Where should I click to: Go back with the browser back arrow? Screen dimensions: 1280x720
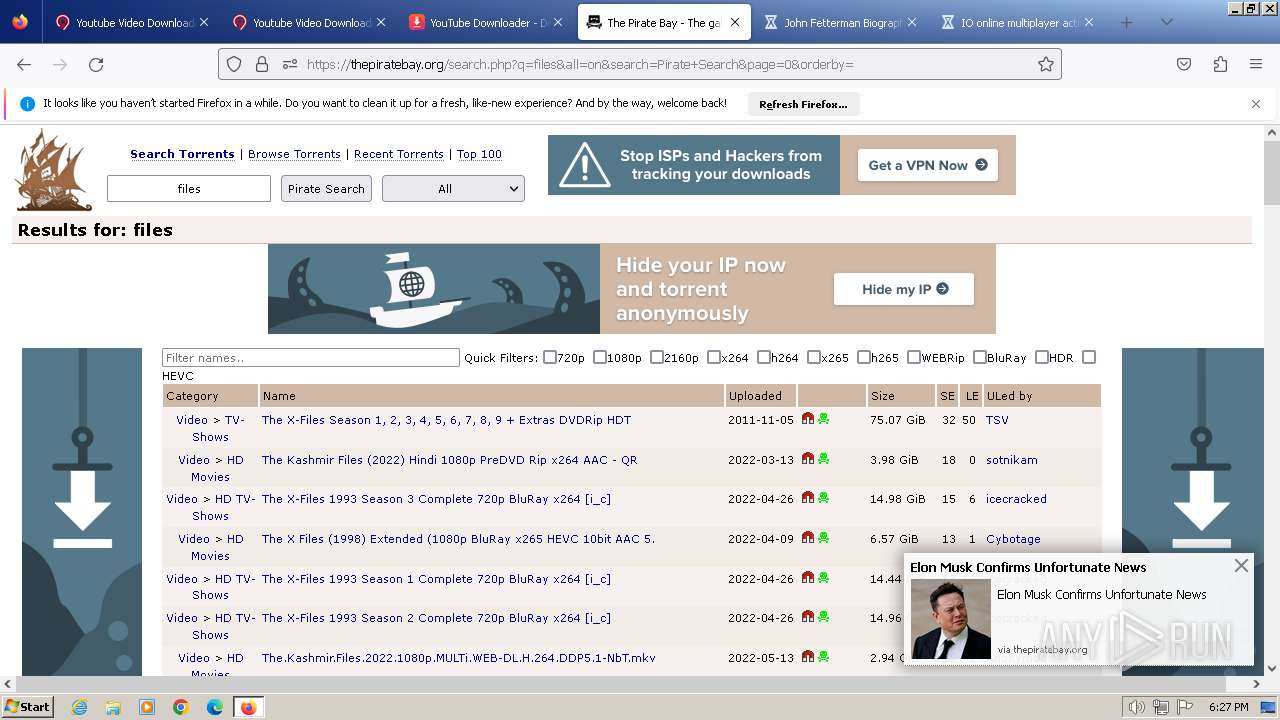tap(24, 64)
